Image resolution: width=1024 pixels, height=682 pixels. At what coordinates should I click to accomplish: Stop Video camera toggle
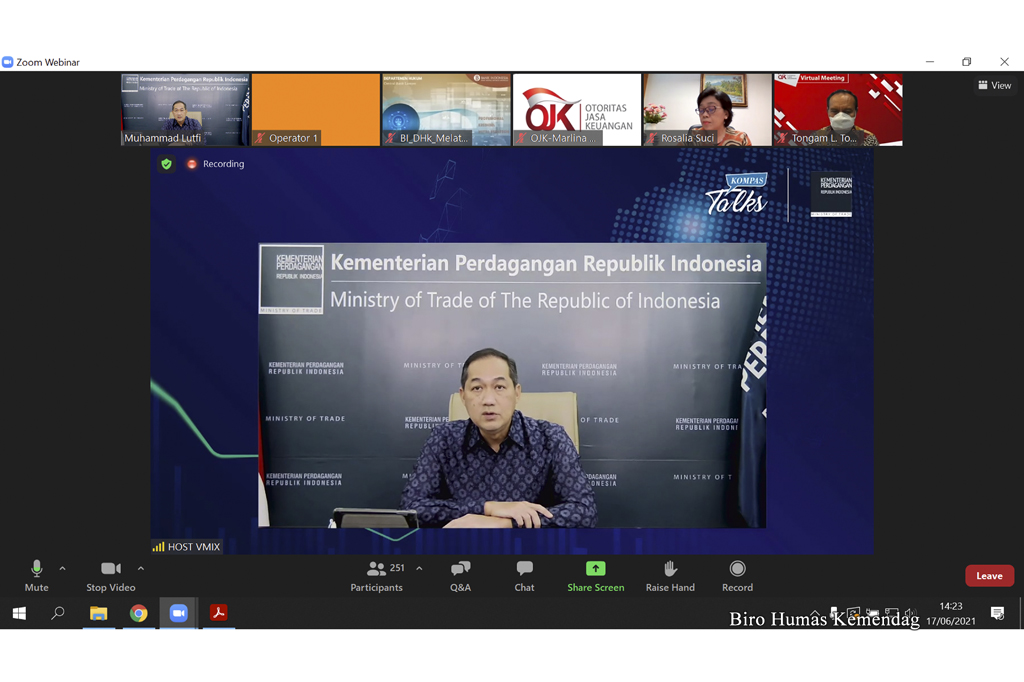[x=110, y=576]
